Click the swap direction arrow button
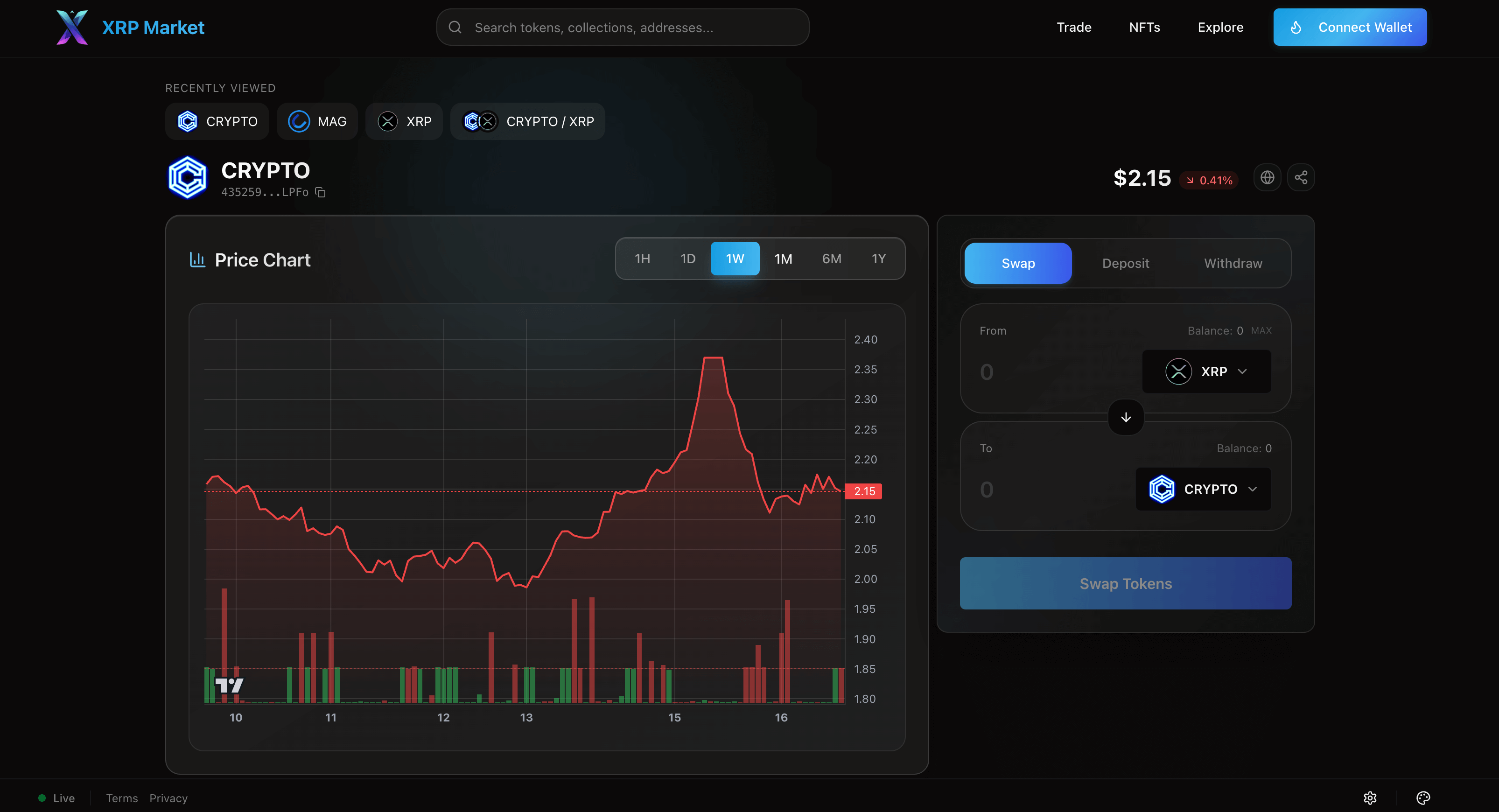The height and width of the screenshot is (812, 1499). (x=1125, y=417)
